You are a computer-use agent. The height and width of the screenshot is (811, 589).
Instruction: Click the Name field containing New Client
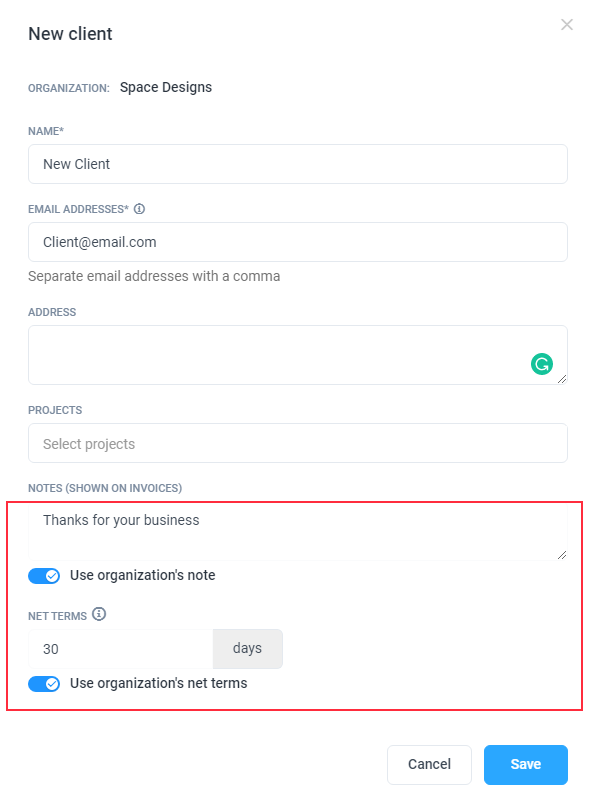[298, 164]
